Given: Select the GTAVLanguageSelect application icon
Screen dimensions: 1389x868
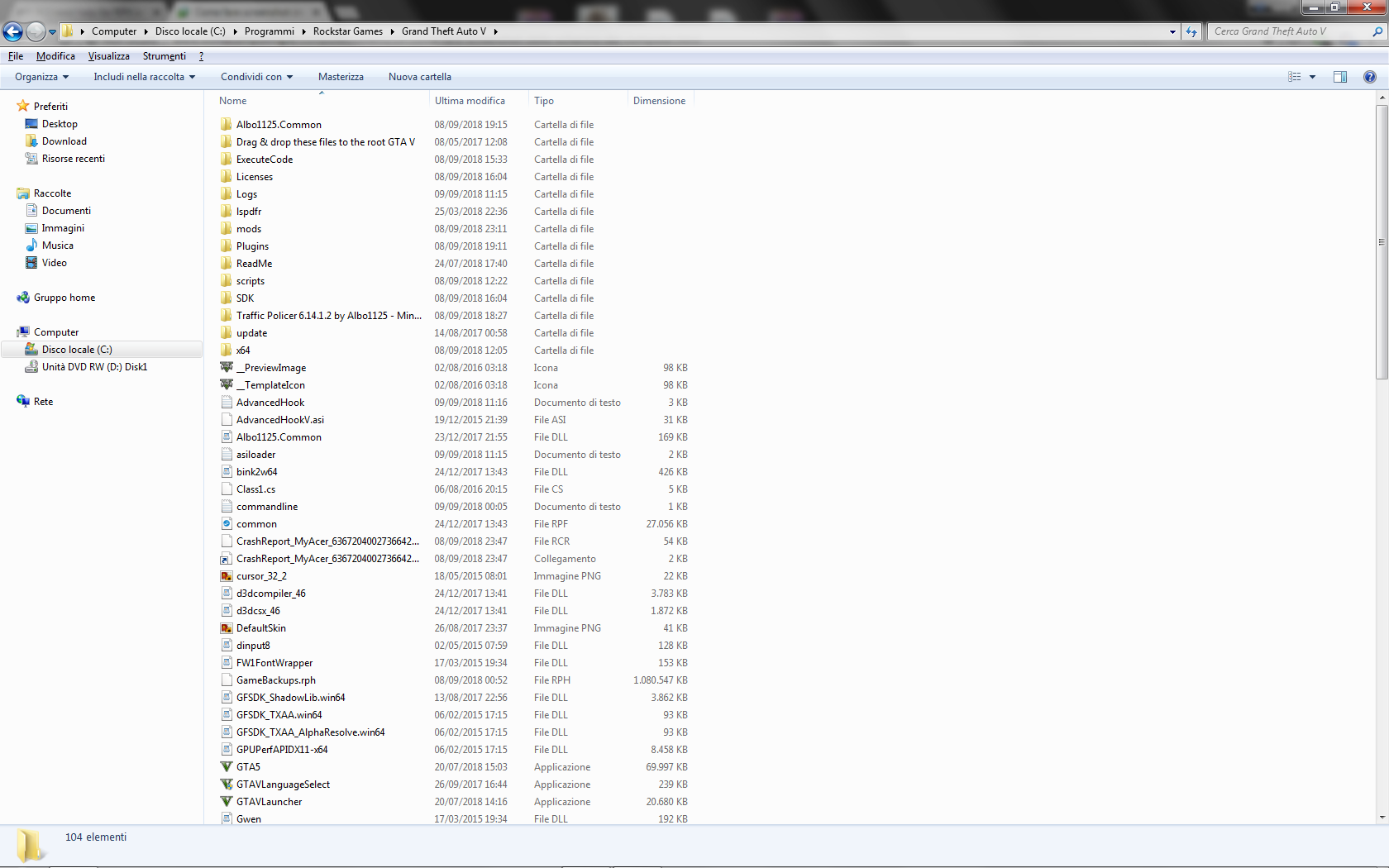Looking at the screenshot, I should (x=227, y=785).
